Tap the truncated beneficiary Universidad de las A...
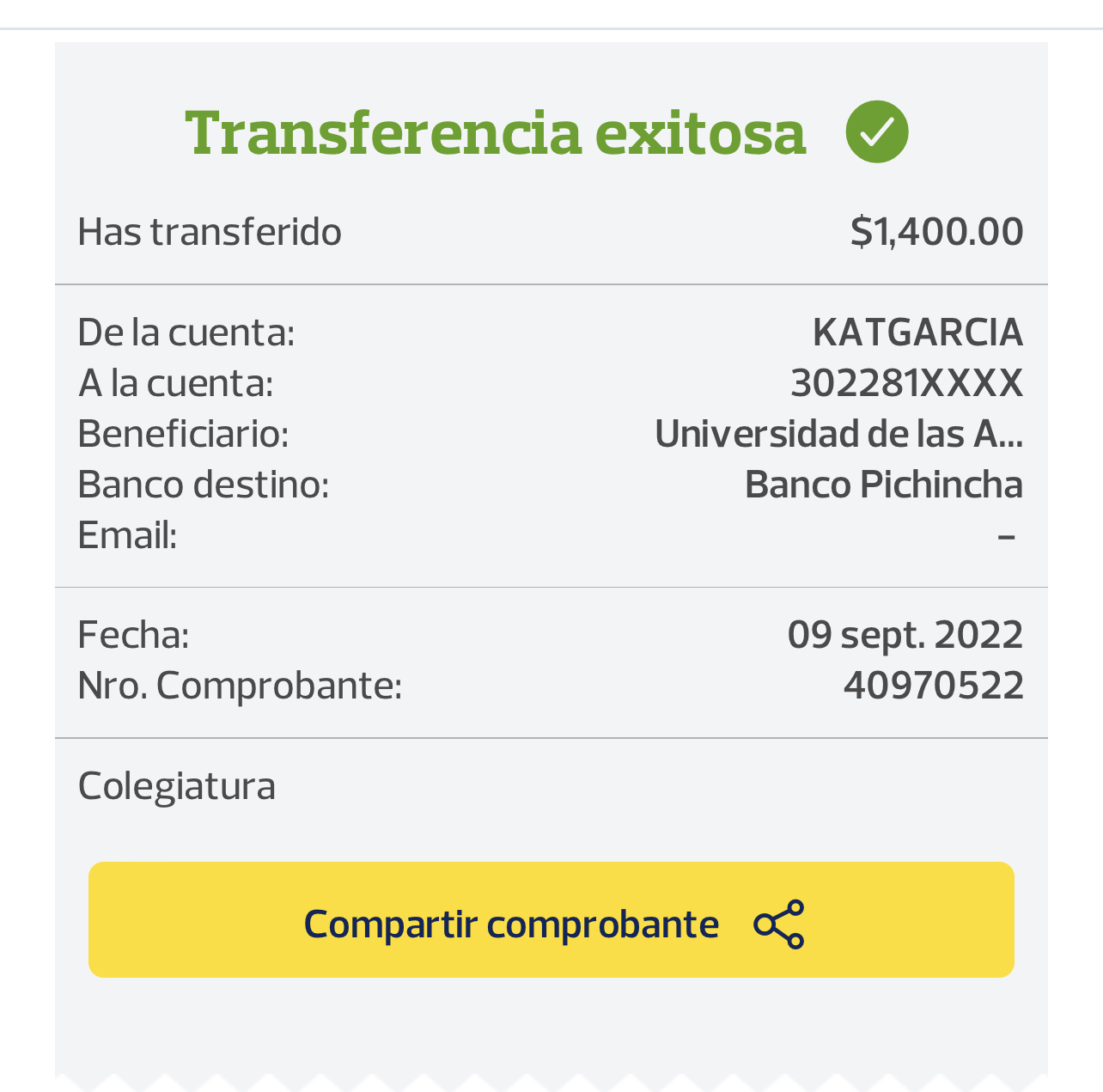Screen dimensions: 1103x1092 pos(838,434)
